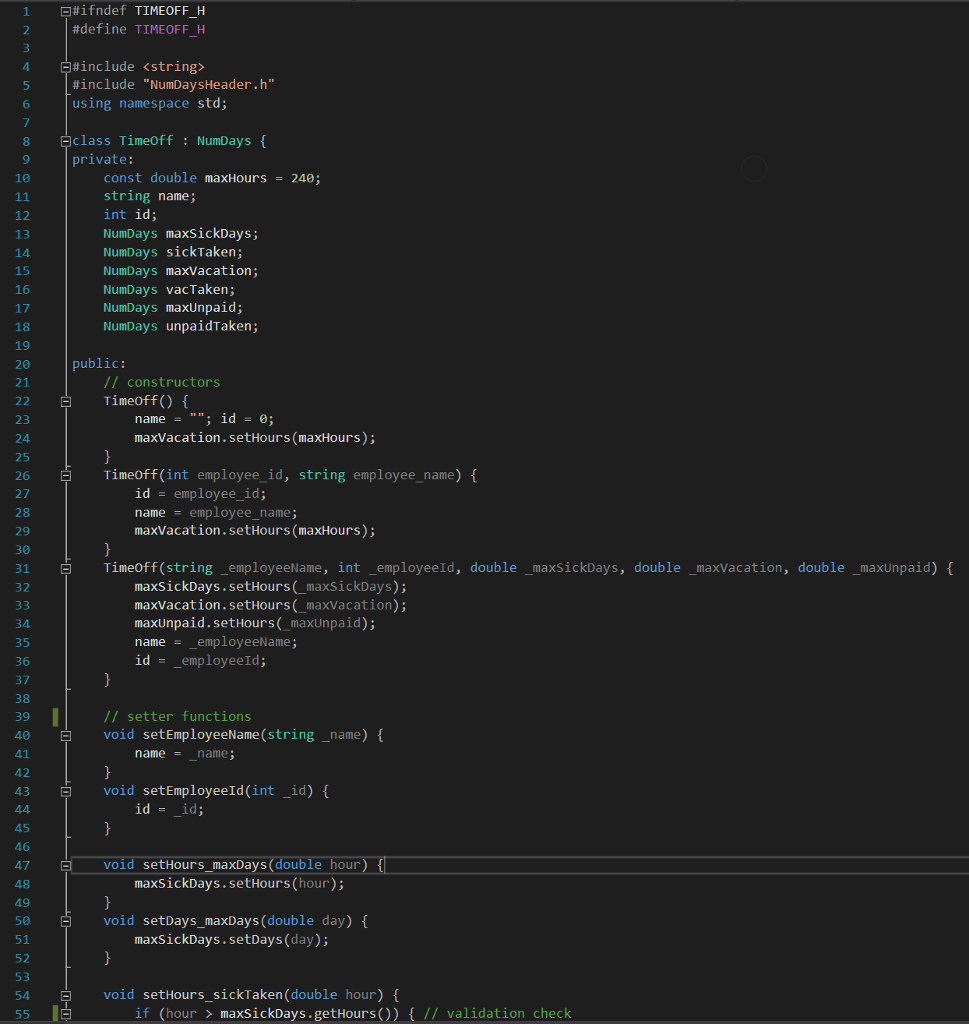Click the '// constructors' comment
Image resolution: width=969 pixels, height=1024 pixels.
pos(161,382)
